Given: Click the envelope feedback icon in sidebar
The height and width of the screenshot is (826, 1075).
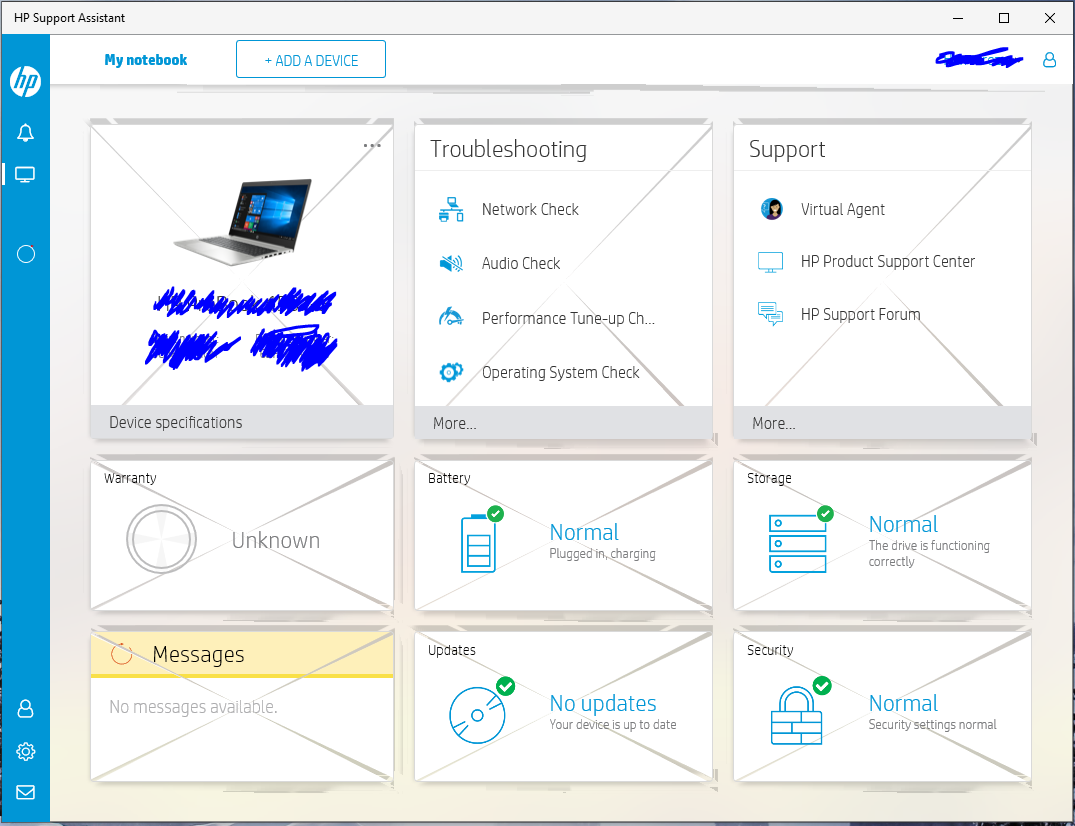Looking at the screenshot, I should 25,792.
